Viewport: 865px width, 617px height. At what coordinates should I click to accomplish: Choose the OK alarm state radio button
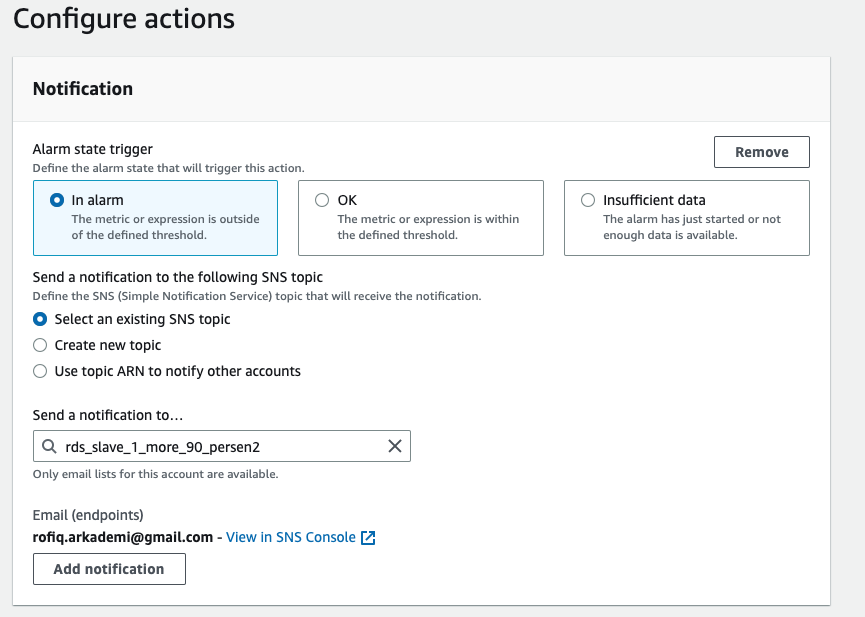[322, 200]
